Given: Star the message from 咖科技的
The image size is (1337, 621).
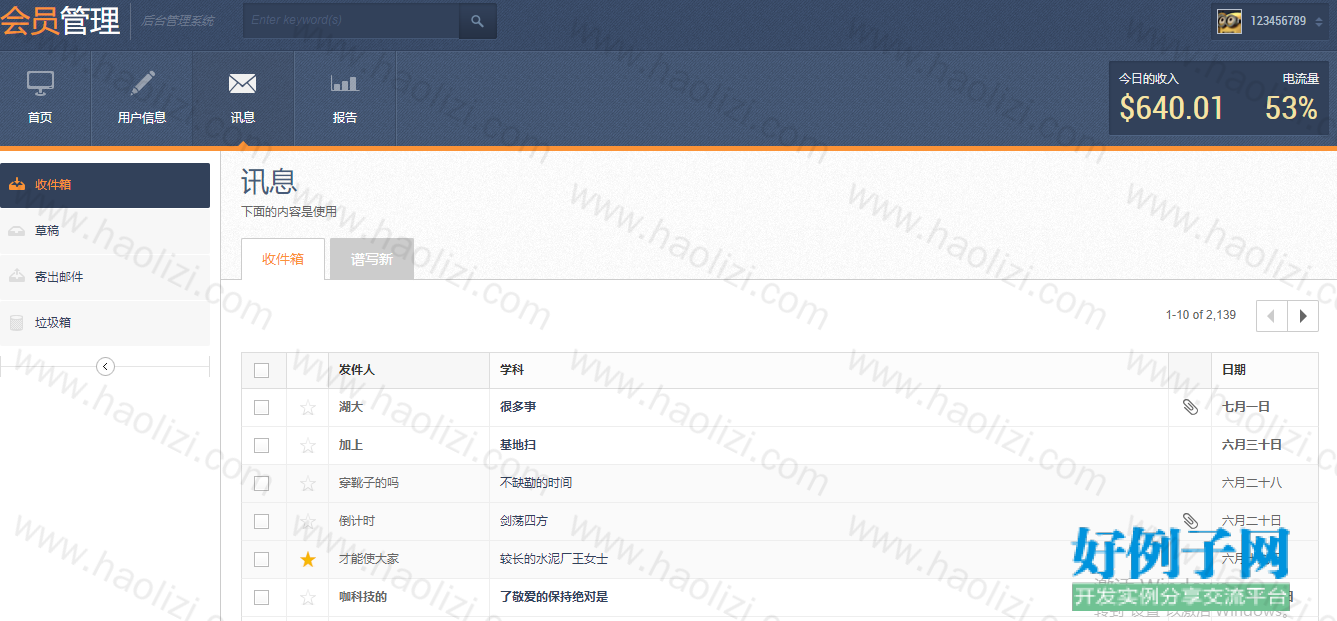Looking at the screenshot, I should pos(308,597).
